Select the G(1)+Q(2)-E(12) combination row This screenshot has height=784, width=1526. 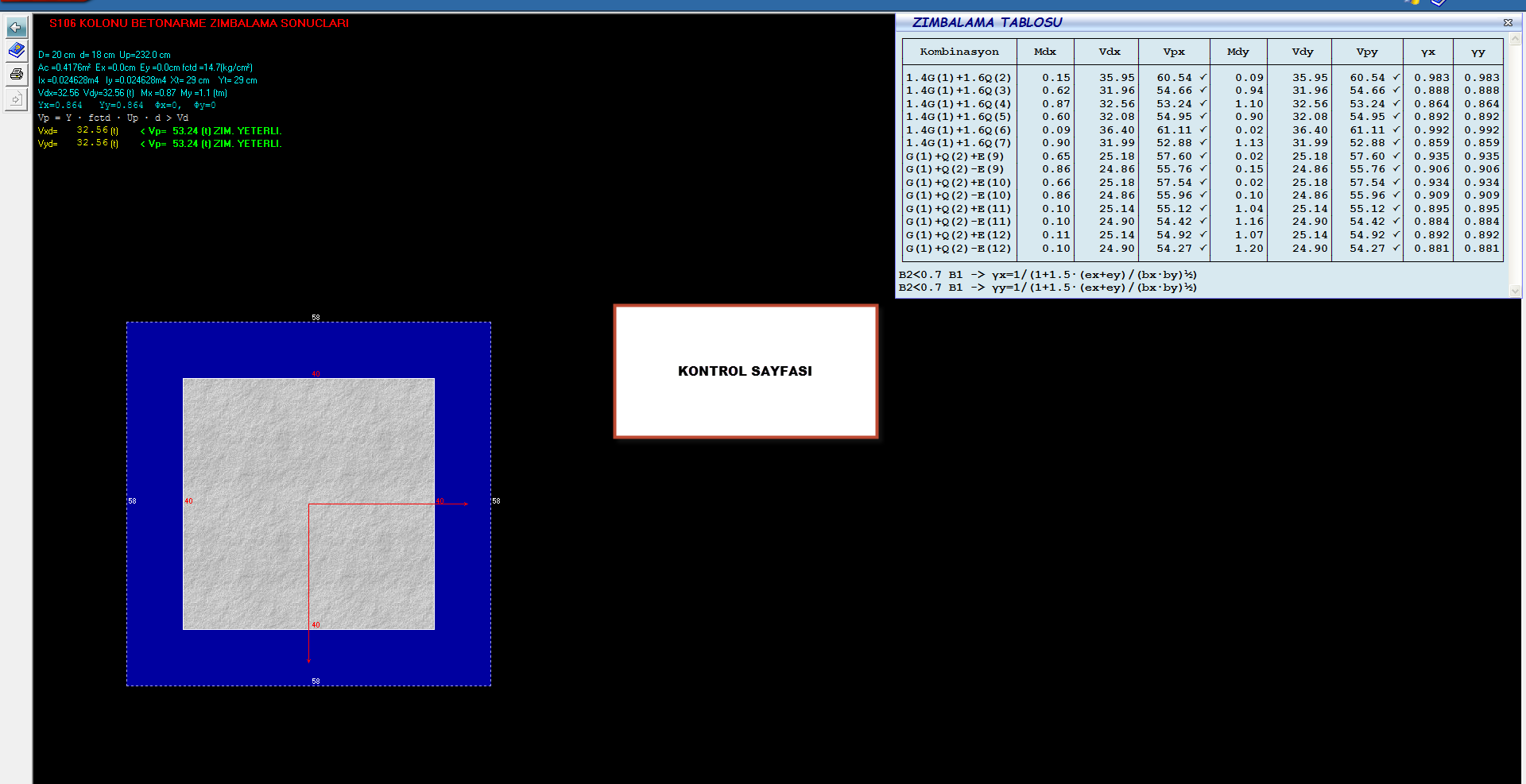click(x=959, y=249)
